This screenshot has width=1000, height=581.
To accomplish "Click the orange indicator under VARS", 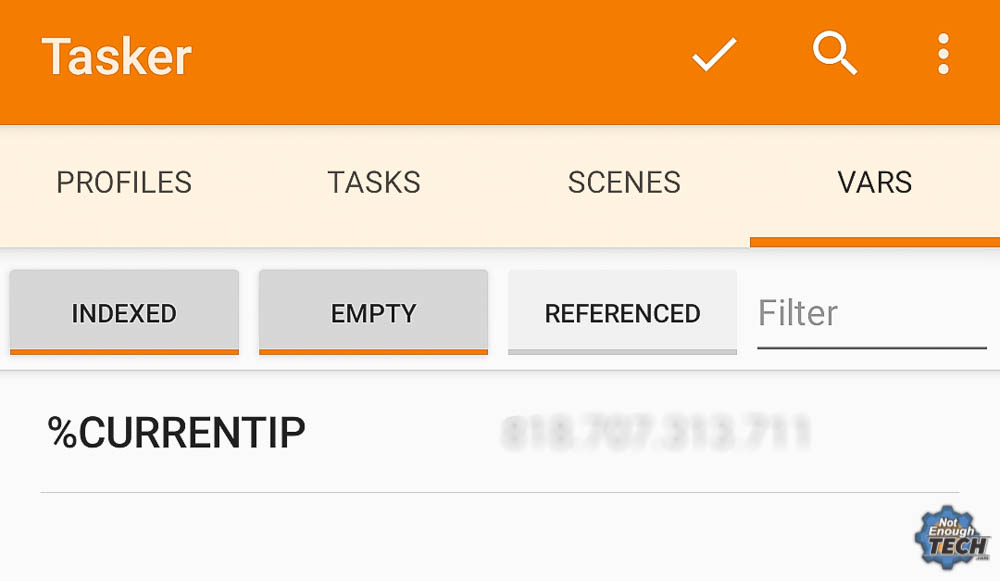I will click(x=875, y=242).
